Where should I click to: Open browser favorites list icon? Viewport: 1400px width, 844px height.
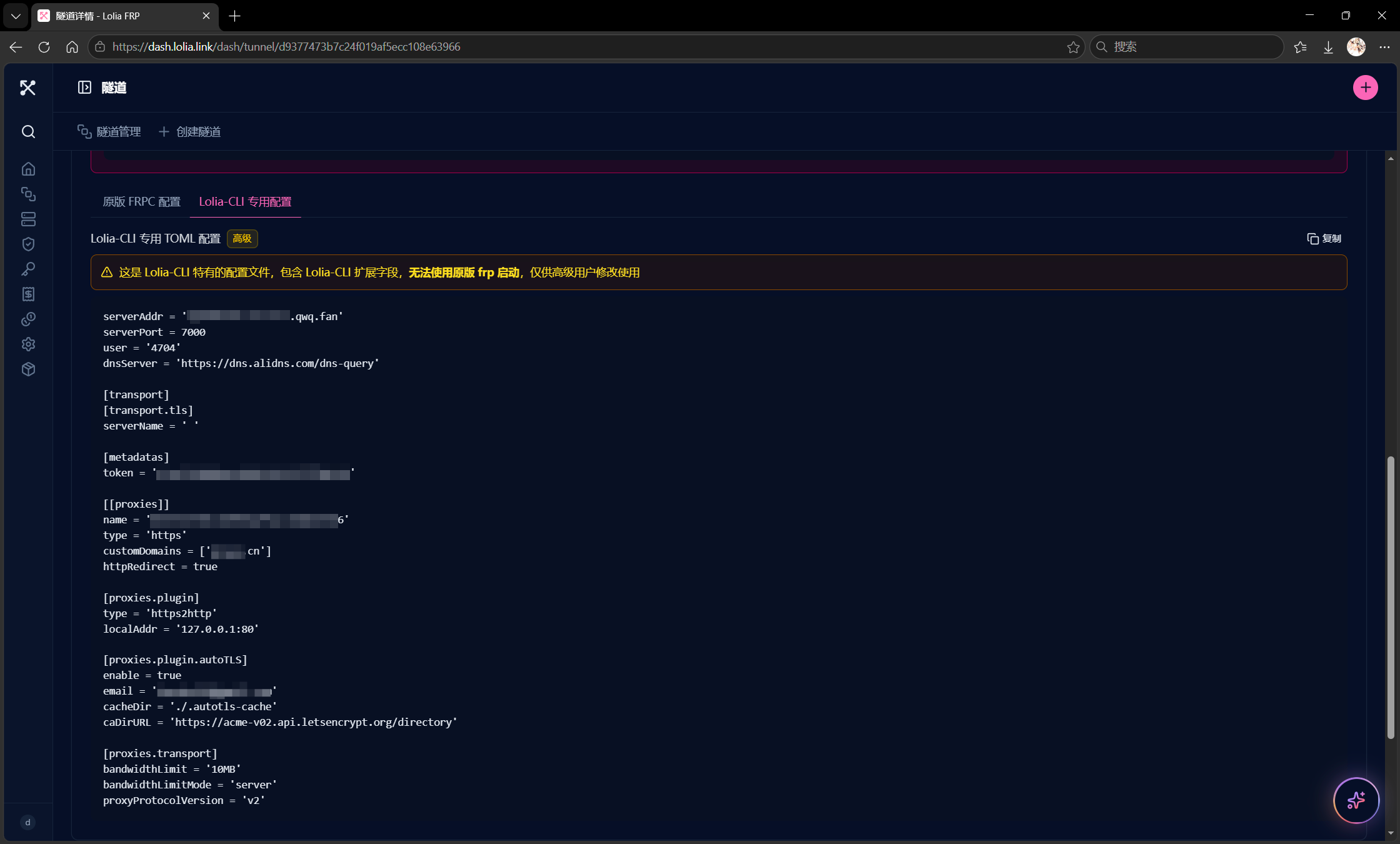(1300, 47)
